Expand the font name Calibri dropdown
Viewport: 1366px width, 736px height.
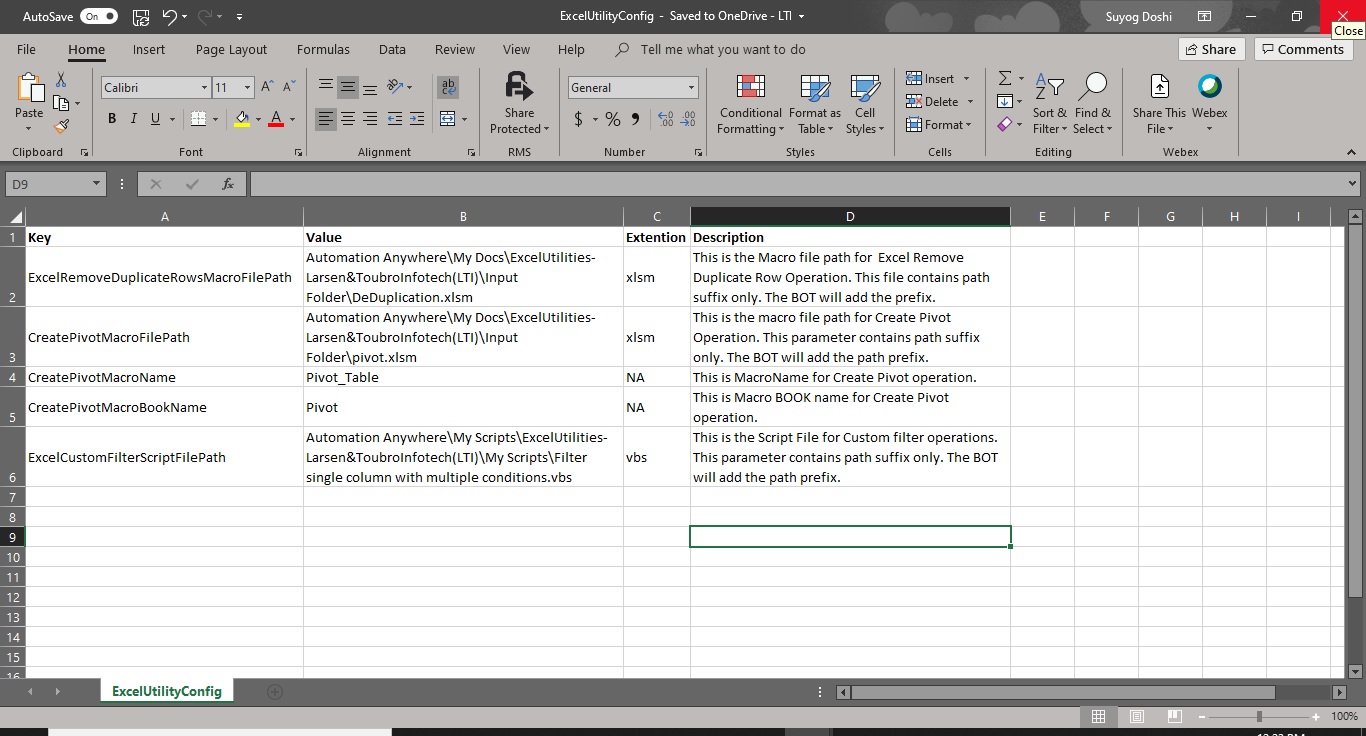coord(204,88)
